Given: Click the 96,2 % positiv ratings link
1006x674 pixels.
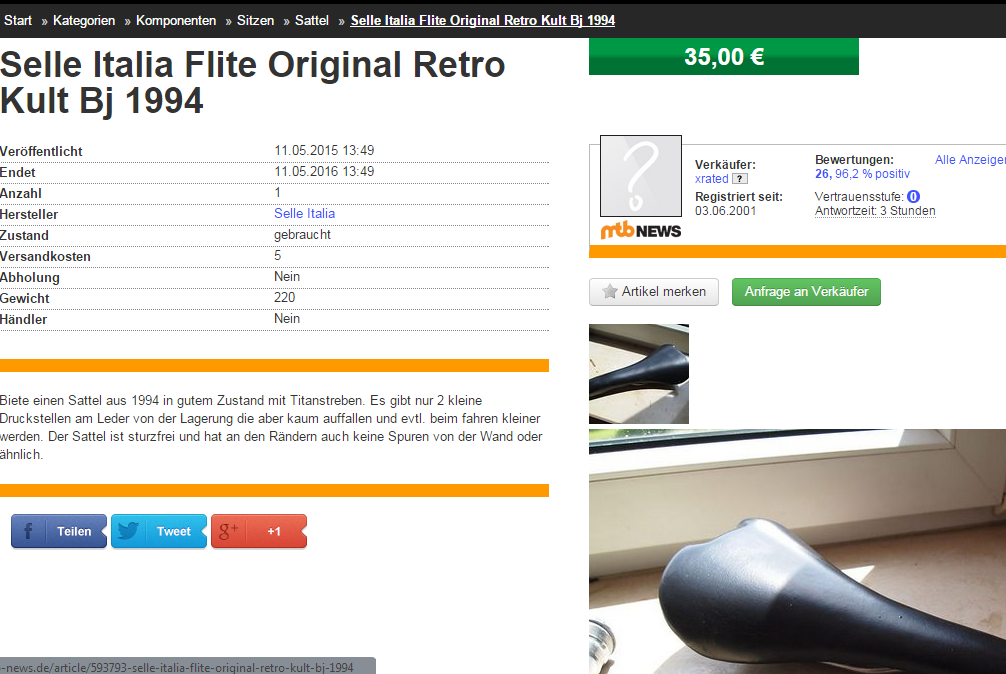Looking at the screenshot, I should [x=872, y=174].
